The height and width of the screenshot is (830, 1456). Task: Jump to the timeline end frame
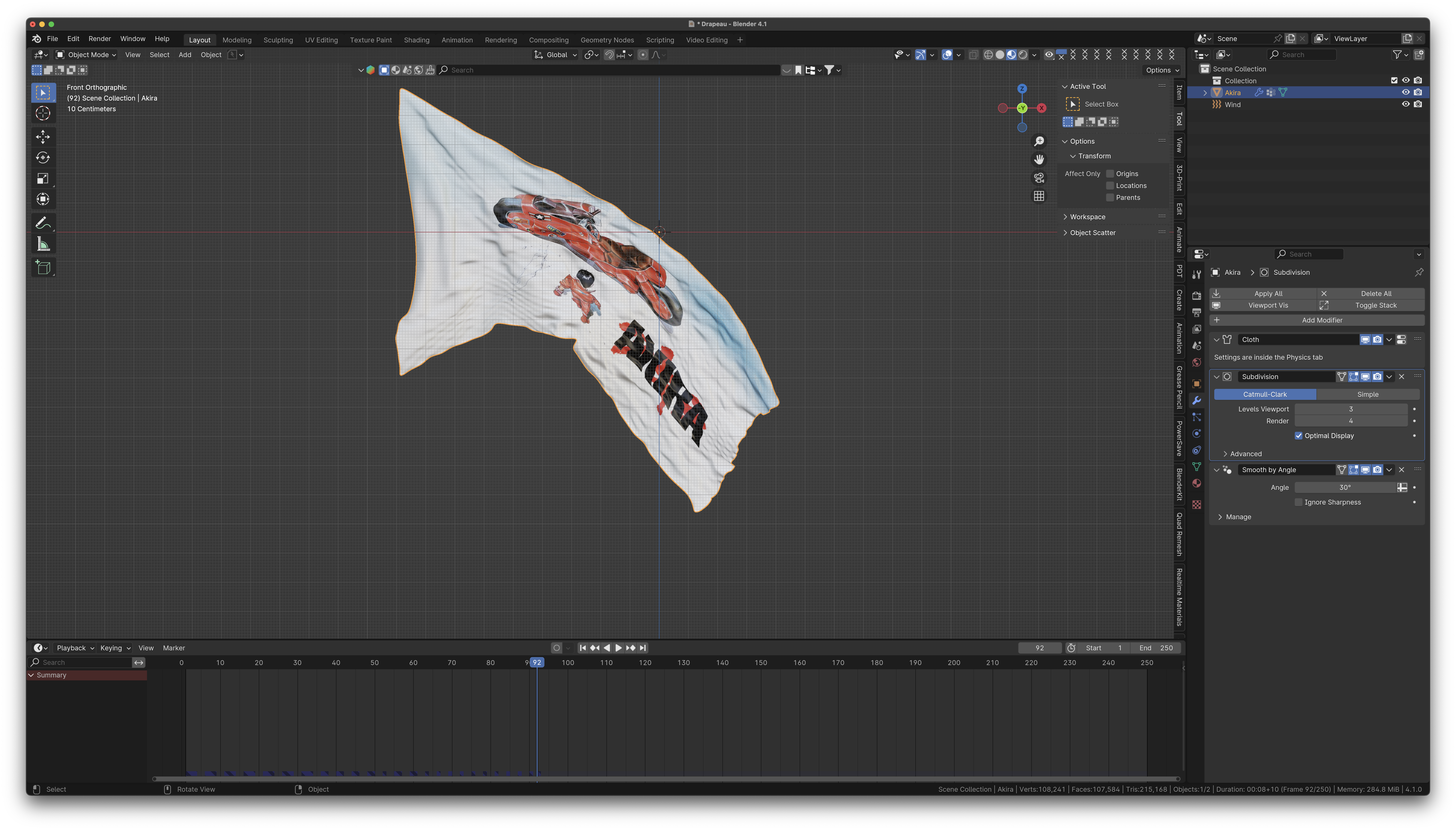tap(643, 648)
